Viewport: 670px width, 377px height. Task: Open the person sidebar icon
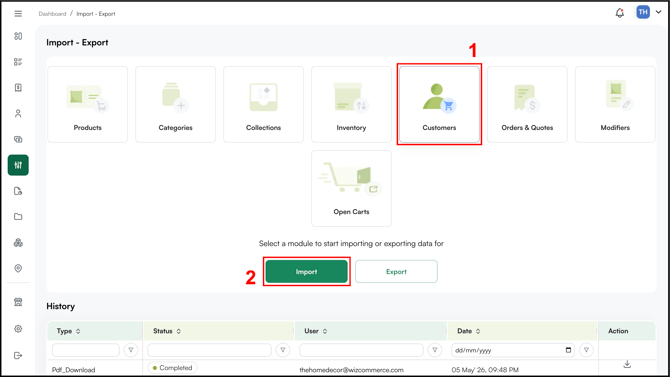[x=18, y=114]
